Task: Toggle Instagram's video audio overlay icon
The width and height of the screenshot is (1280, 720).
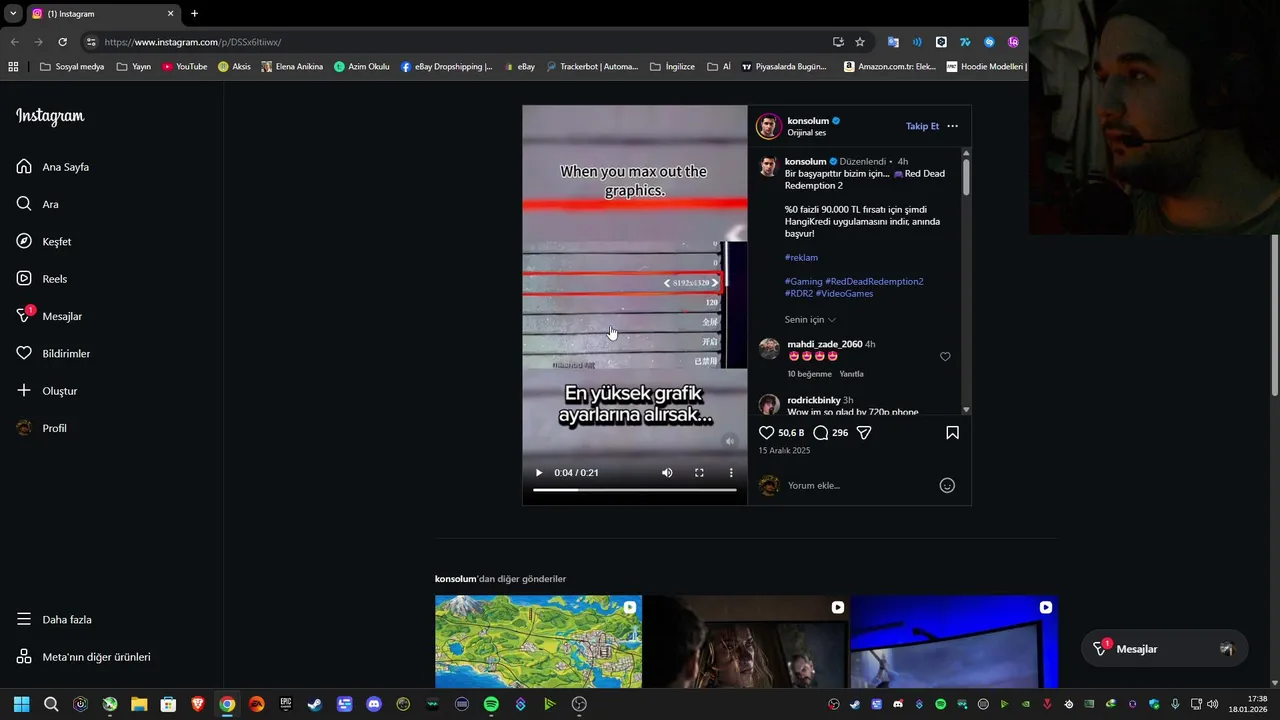Action: (x=730, y=441)
